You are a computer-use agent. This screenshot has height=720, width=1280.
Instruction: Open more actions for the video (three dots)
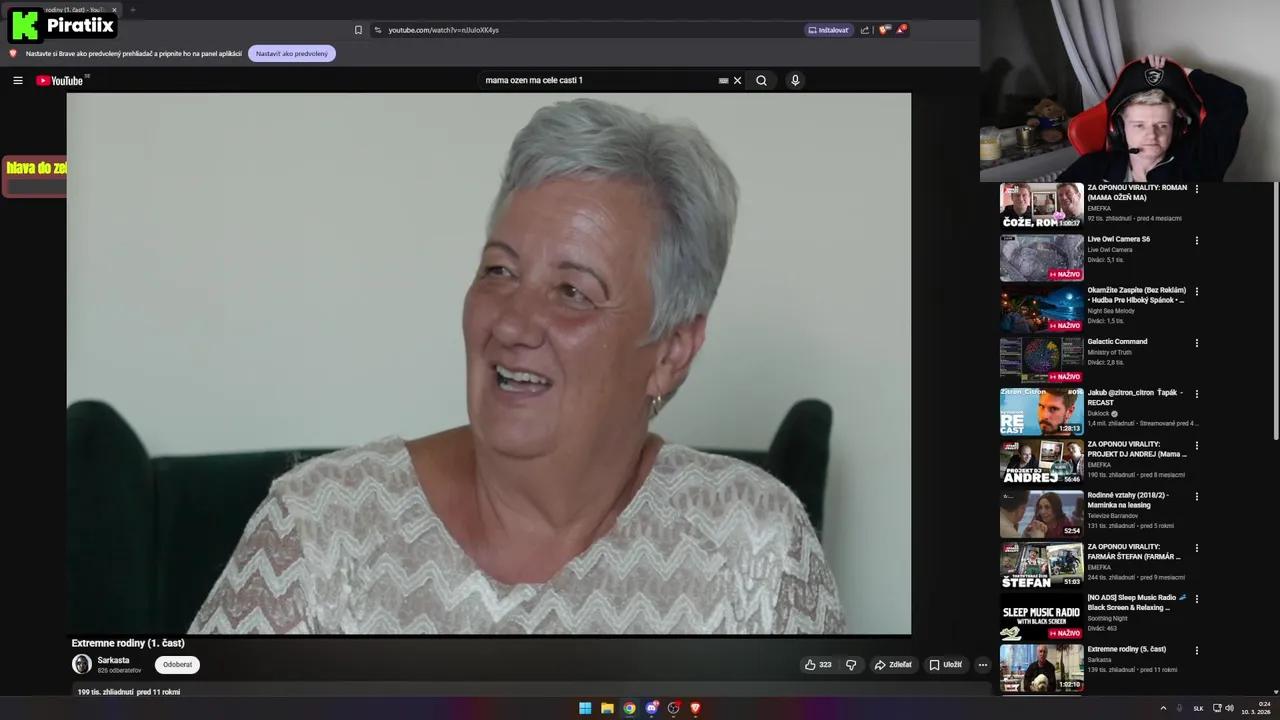(982, 664)
